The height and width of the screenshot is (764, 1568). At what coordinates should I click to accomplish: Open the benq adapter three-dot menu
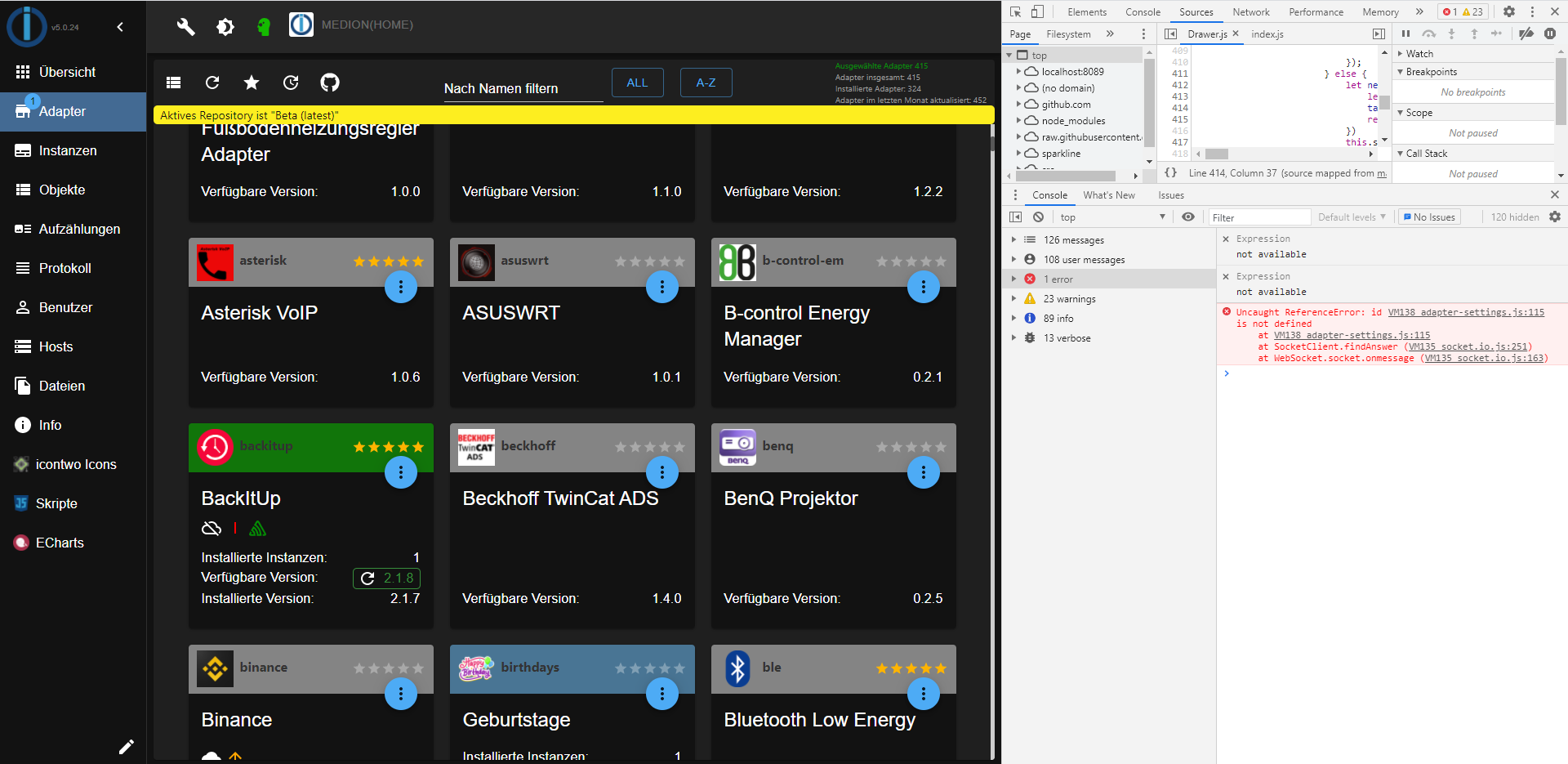coord(924,472)
